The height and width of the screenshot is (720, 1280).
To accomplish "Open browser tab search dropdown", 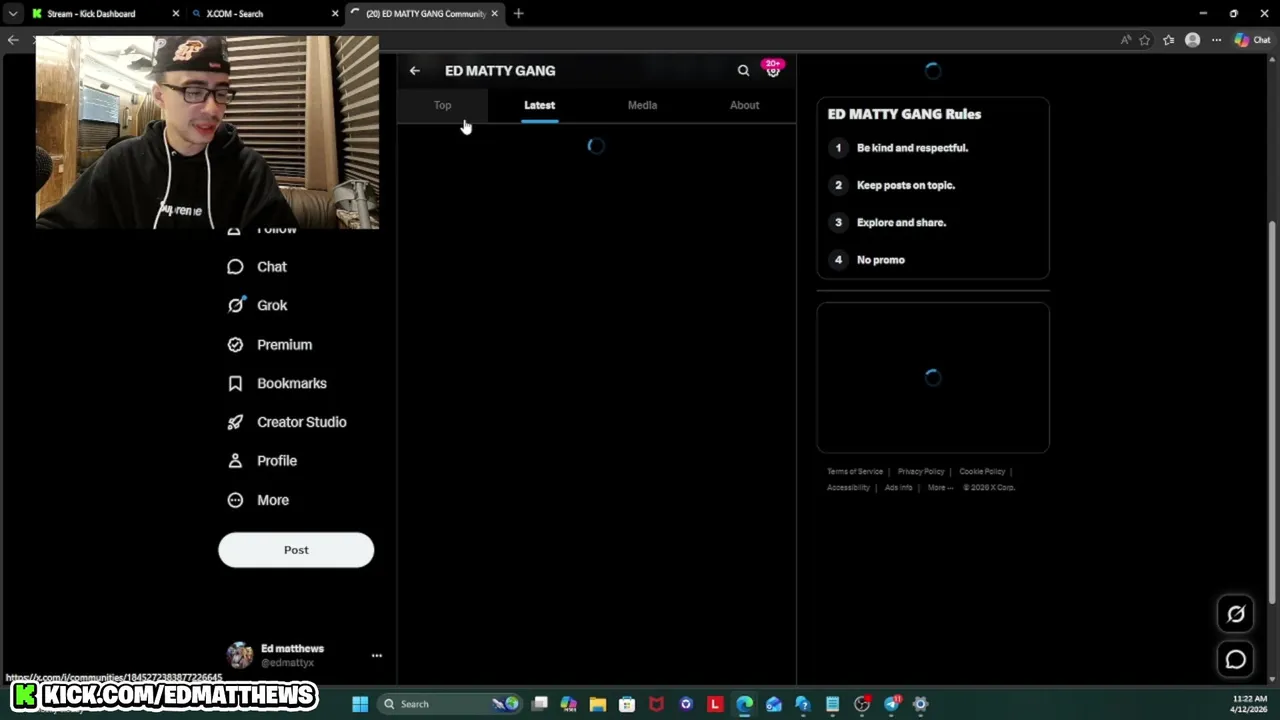I will [12, 14].
